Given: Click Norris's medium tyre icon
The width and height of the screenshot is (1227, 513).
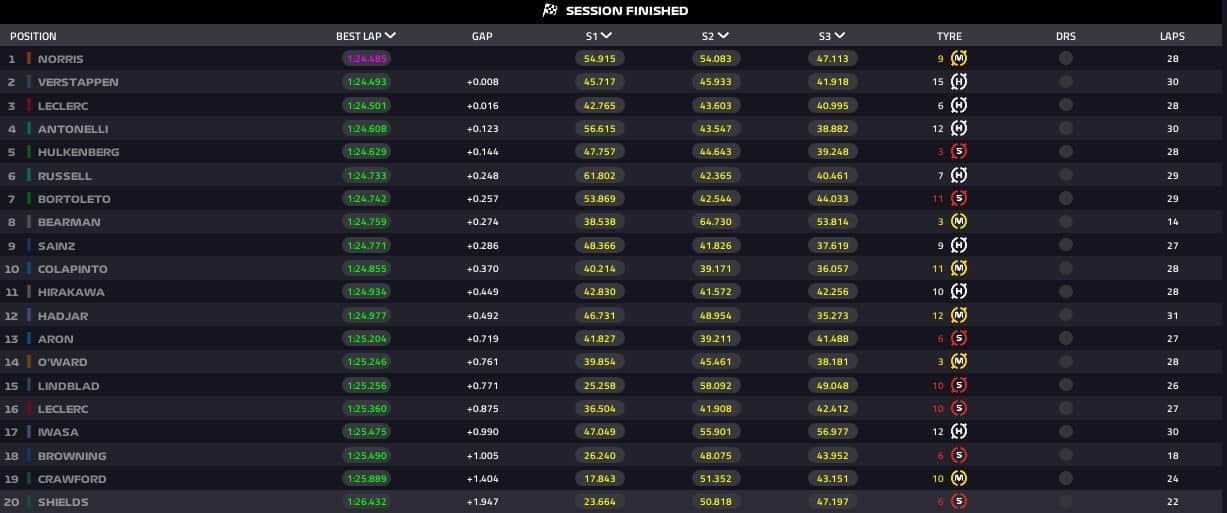Looking at the screenshot, I should pyautogui.click(x=958, y=59).
